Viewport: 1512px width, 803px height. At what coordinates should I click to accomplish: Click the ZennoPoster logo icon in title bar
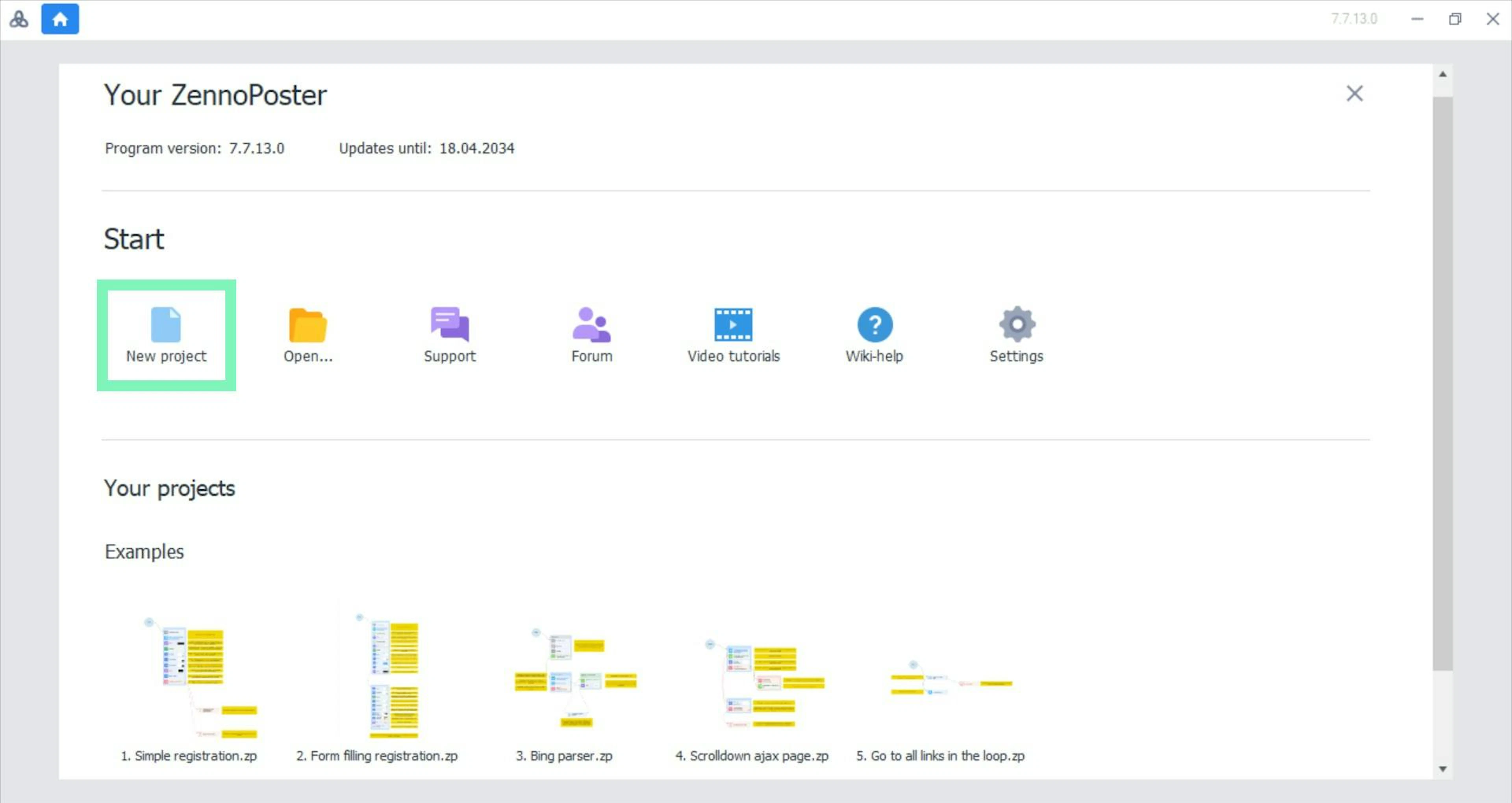[19, 19]
